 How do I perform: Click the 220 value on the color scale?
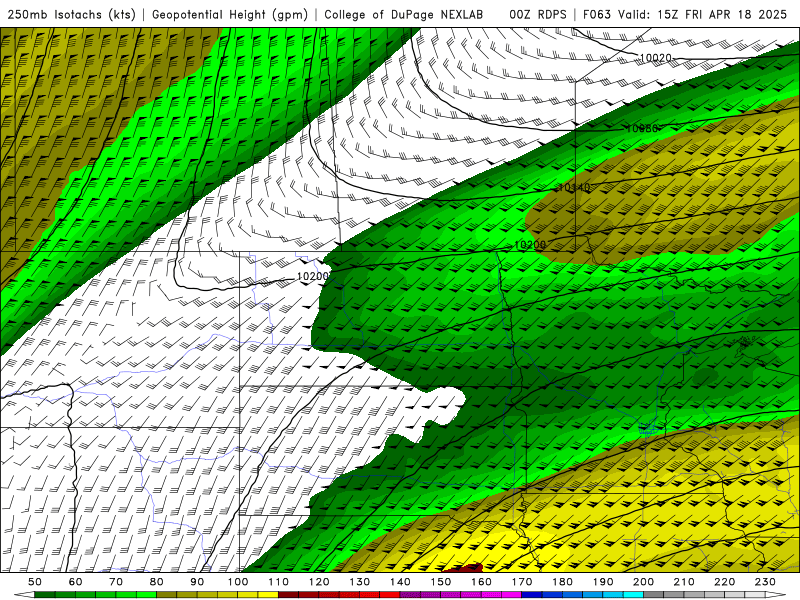pos(725,582)
